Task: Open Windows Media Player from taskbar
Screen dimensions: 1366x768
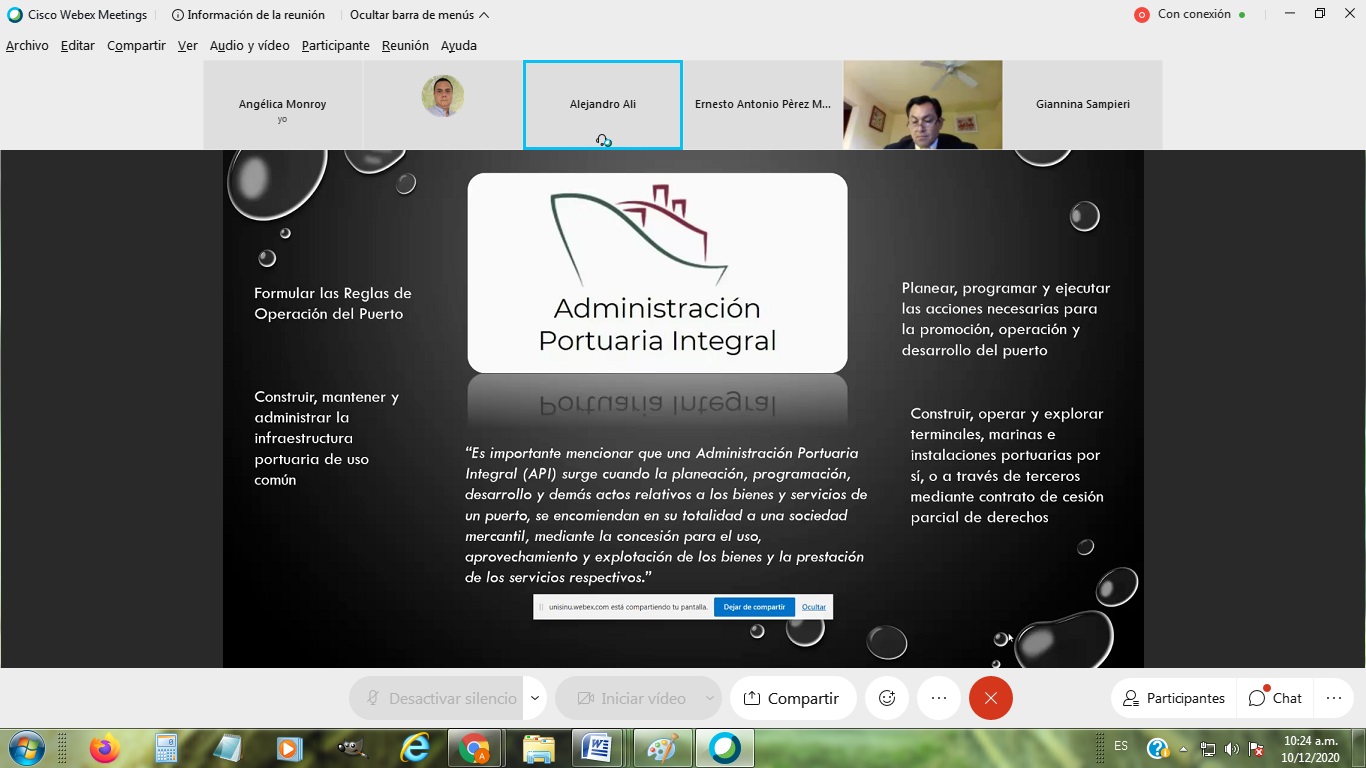Action: (x=290, y=748)
